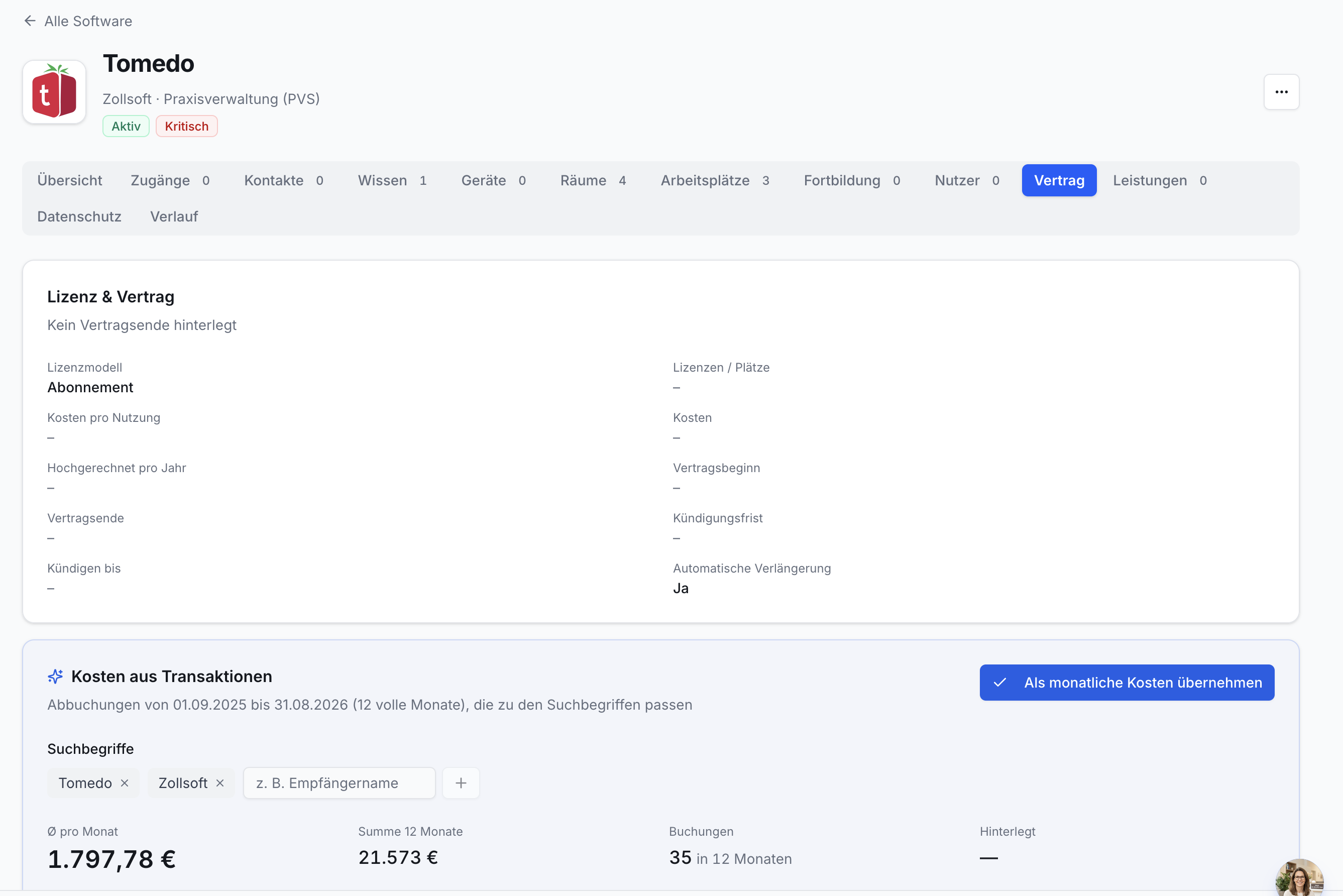Click the Tomedo page title

click(x=149, y=63)
